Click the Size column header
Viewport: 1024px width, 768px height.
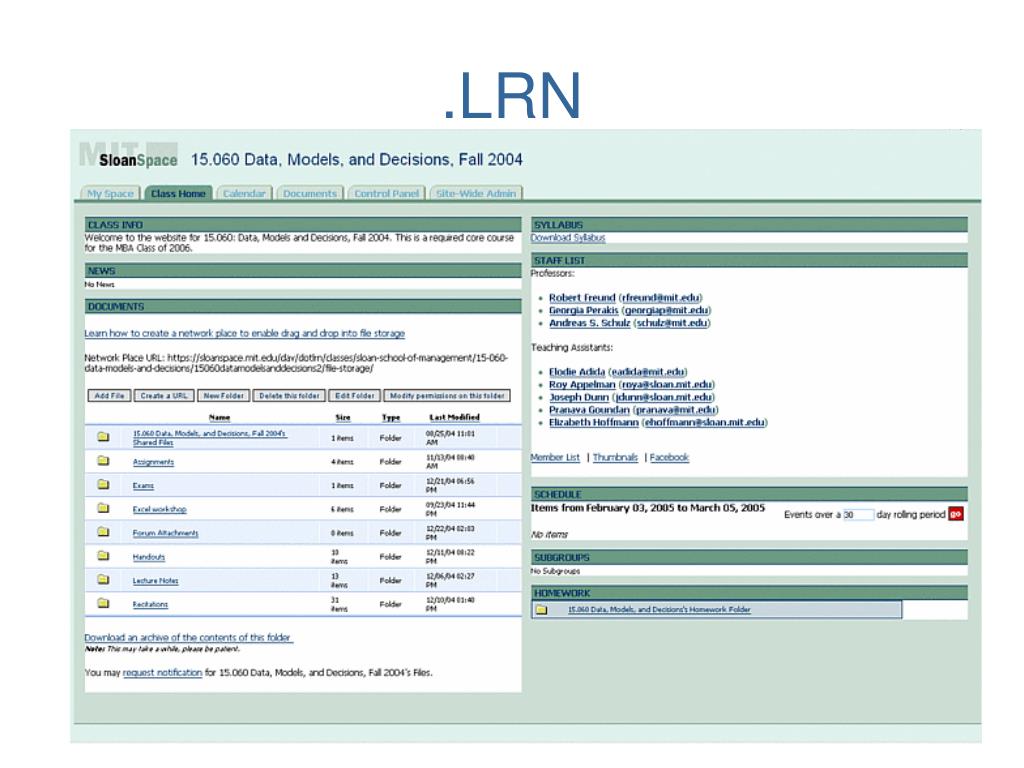(343, 417)
